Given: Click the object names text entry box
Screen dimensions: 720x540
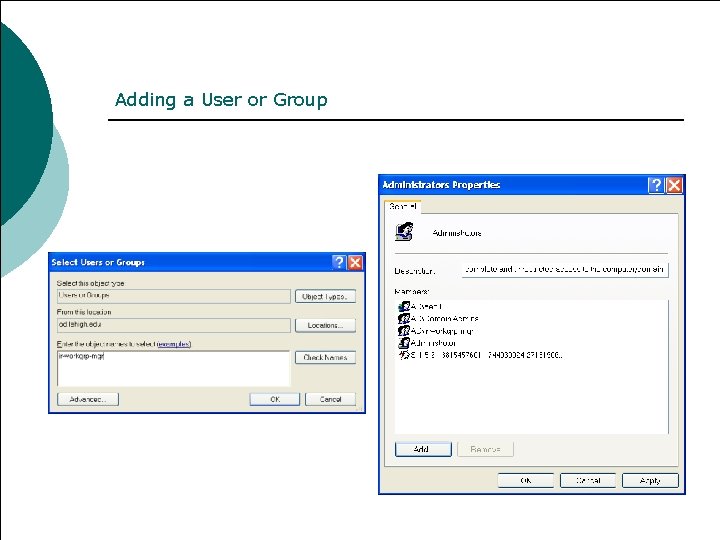Looking at the screenshot, I should coord(174,368).
